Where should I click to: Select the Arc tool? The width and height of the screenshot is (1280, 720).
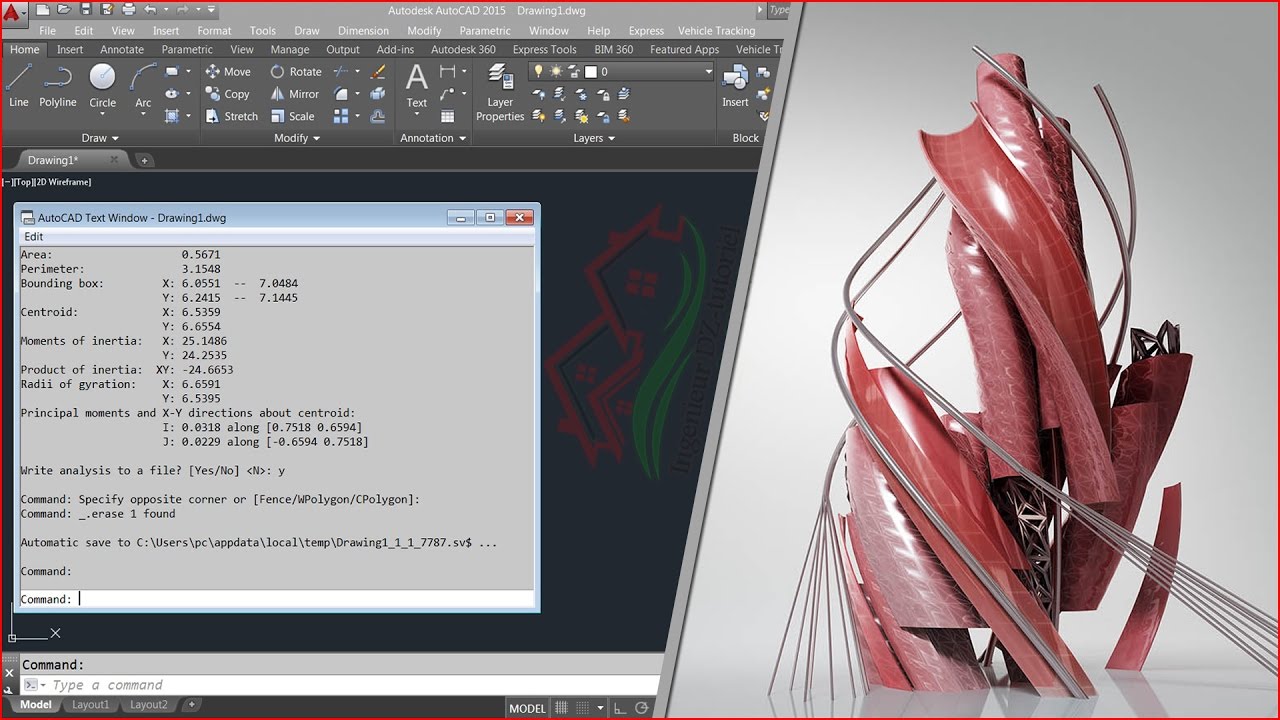pyautogui.click(x=143, y=85)
